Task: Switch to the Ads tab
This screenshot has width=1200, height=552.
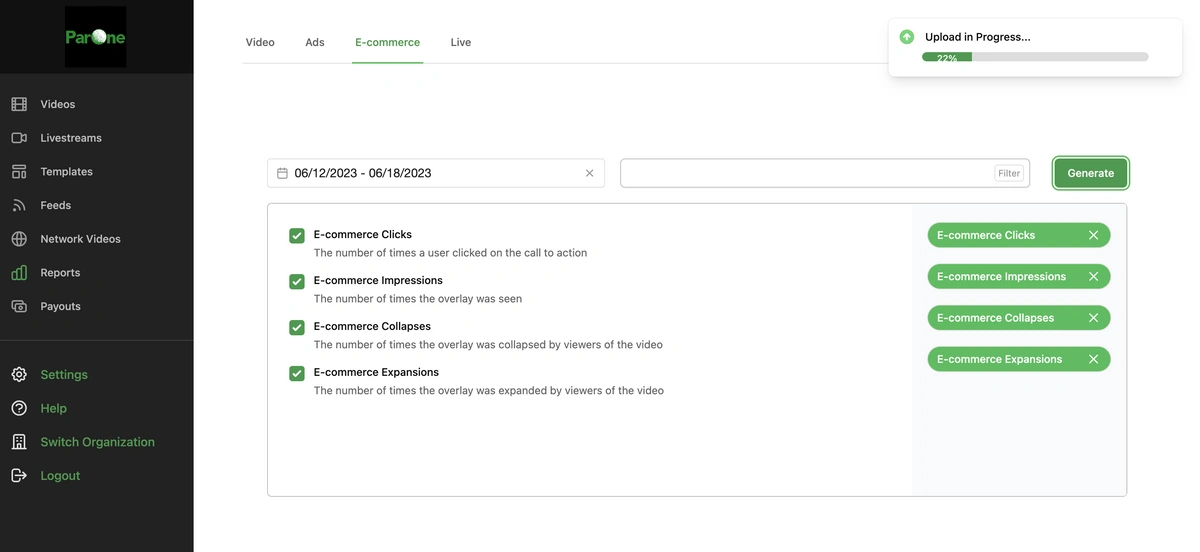Action: [315, 42]
